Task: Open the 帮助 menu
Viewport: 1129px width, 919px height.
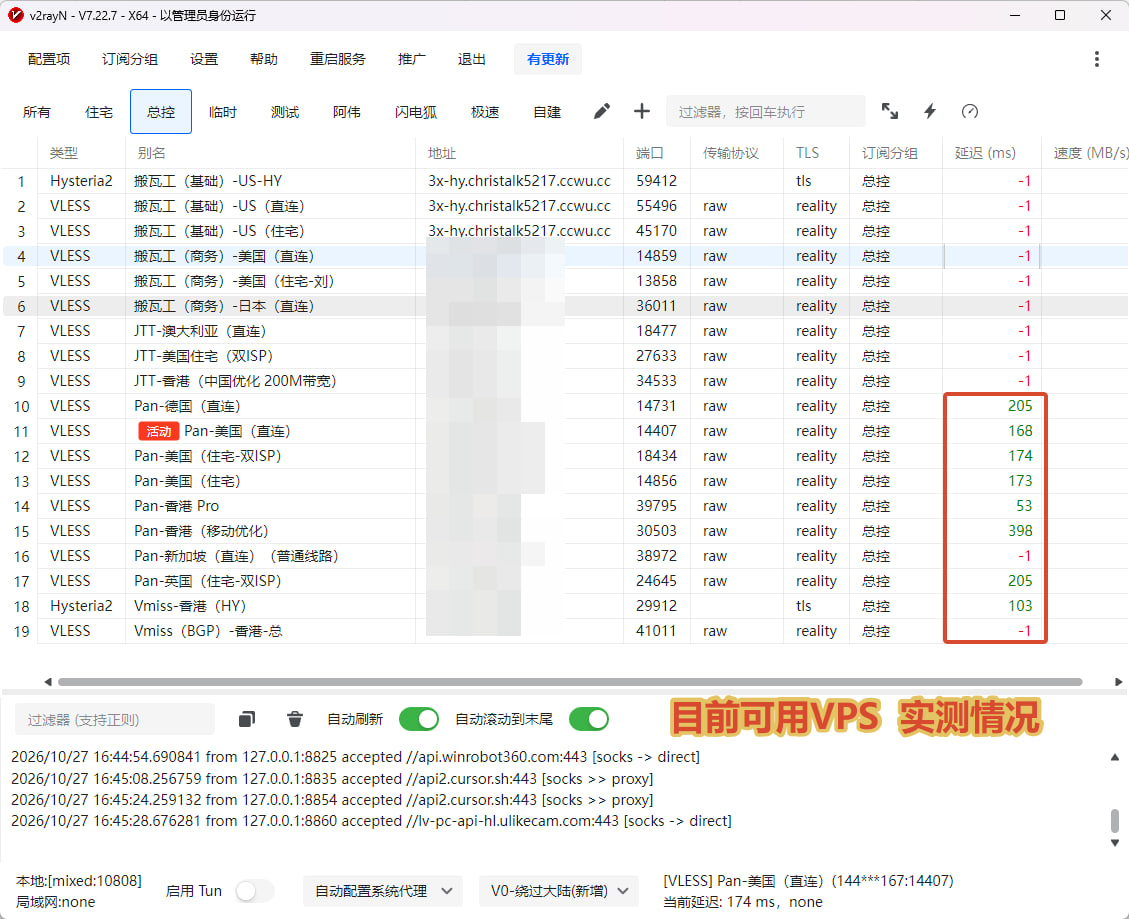Action: coord(264,59)
